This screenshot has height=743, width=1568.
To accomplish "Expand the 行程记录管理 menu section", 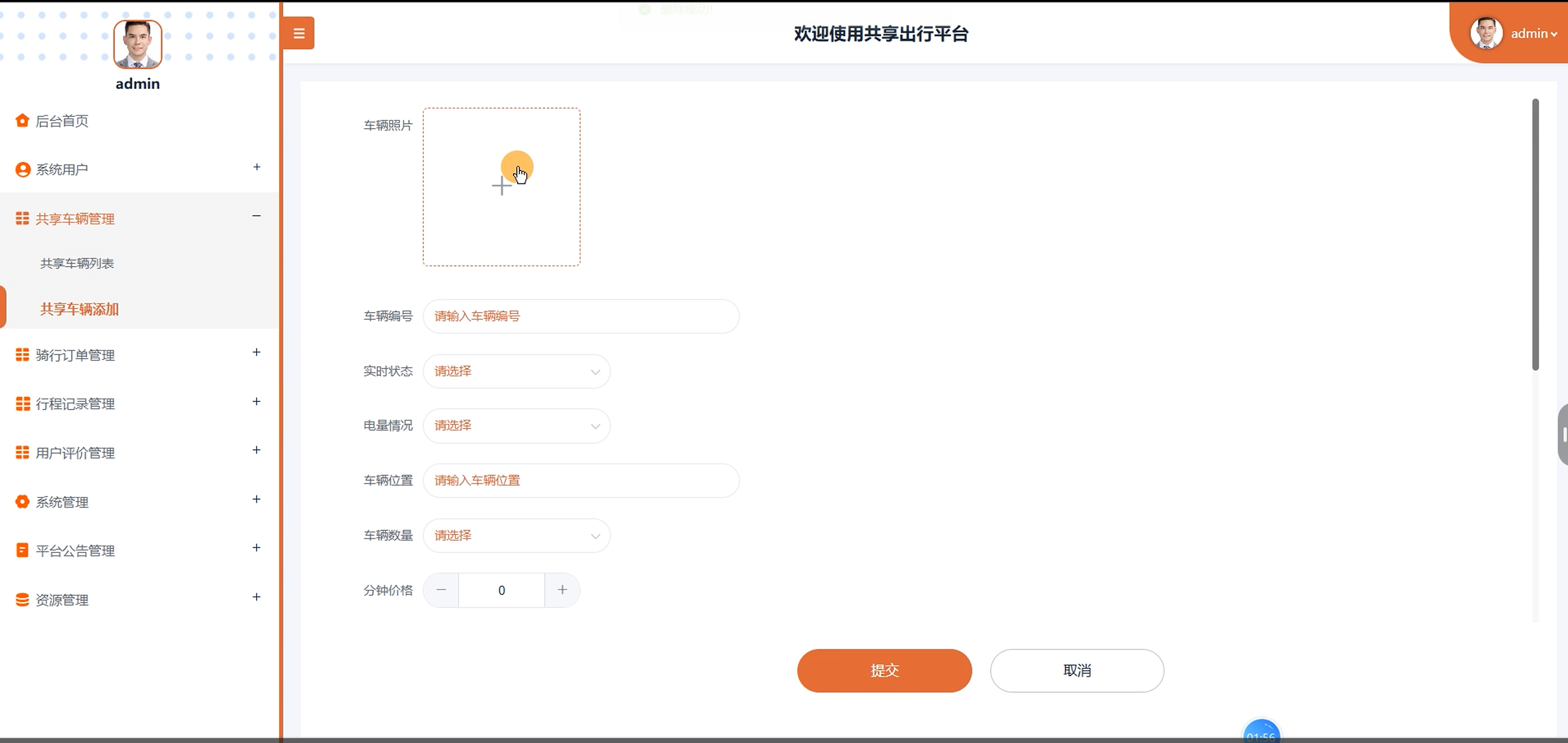I will click(256, 402).
